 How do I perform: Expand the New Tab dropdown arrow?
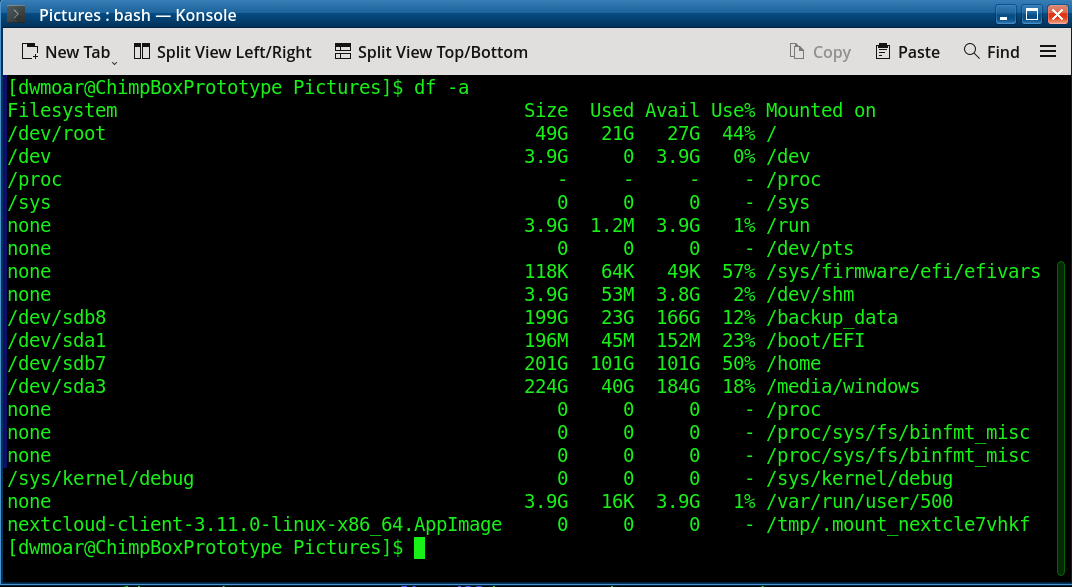point(116,58)
